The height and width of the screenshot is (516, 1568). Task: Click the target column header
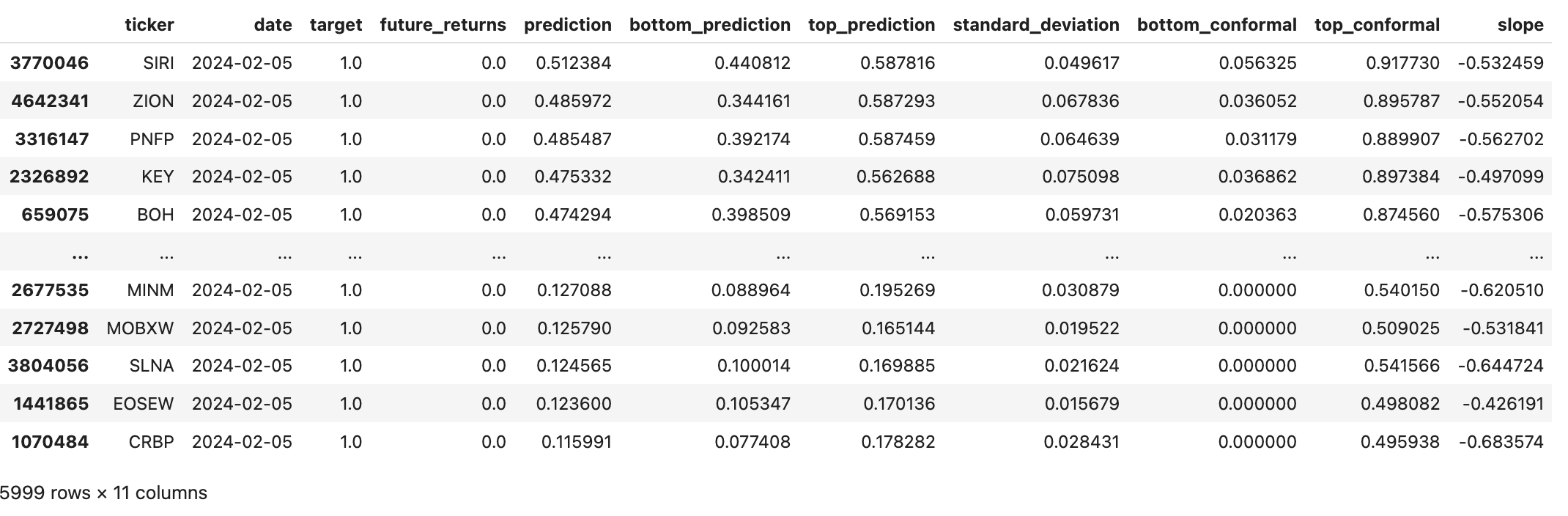[x=336, y=25]
